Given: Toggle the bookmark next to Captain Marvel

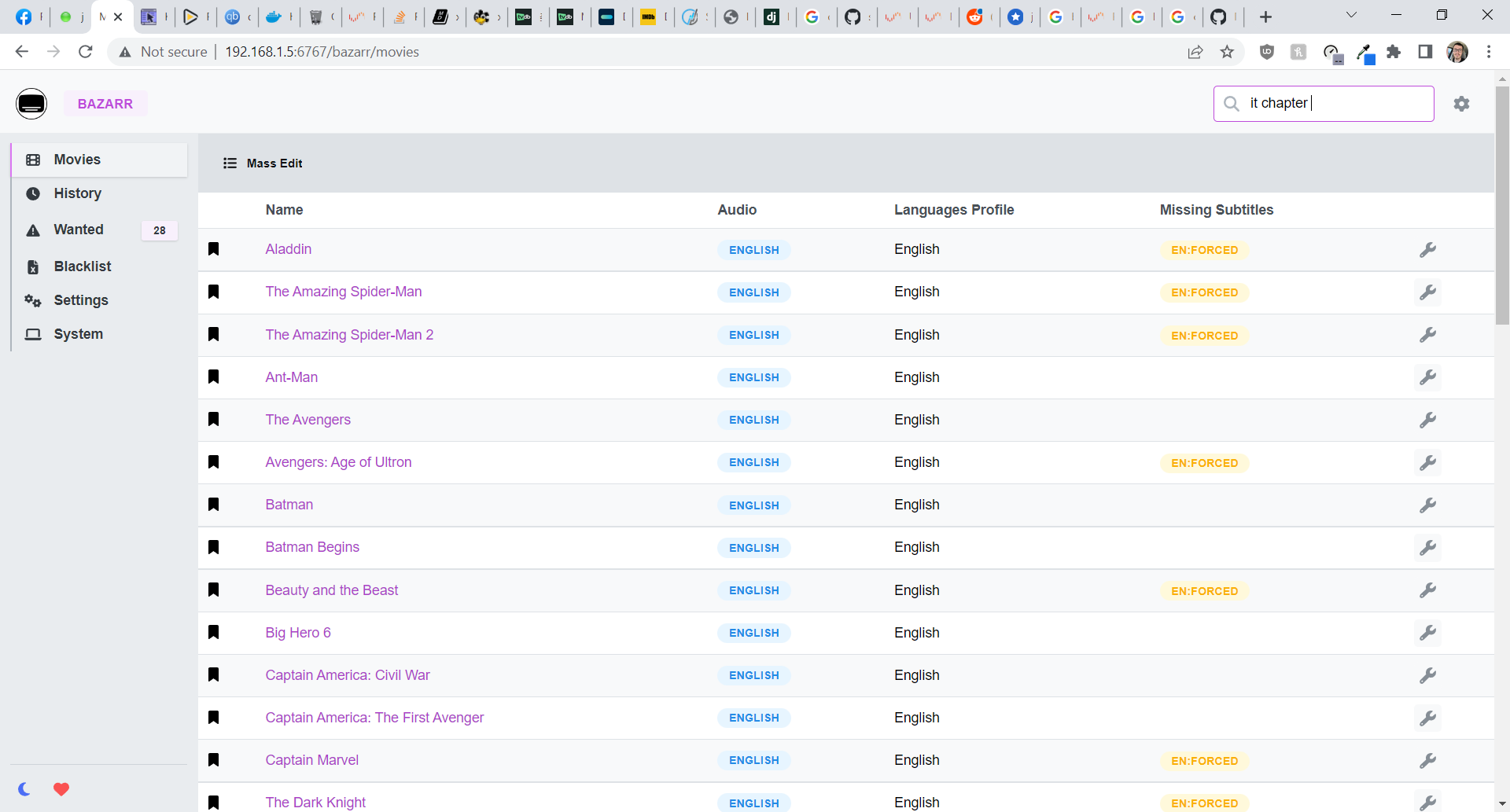Looking at the screenshot, I should click(x=213, y=759).
